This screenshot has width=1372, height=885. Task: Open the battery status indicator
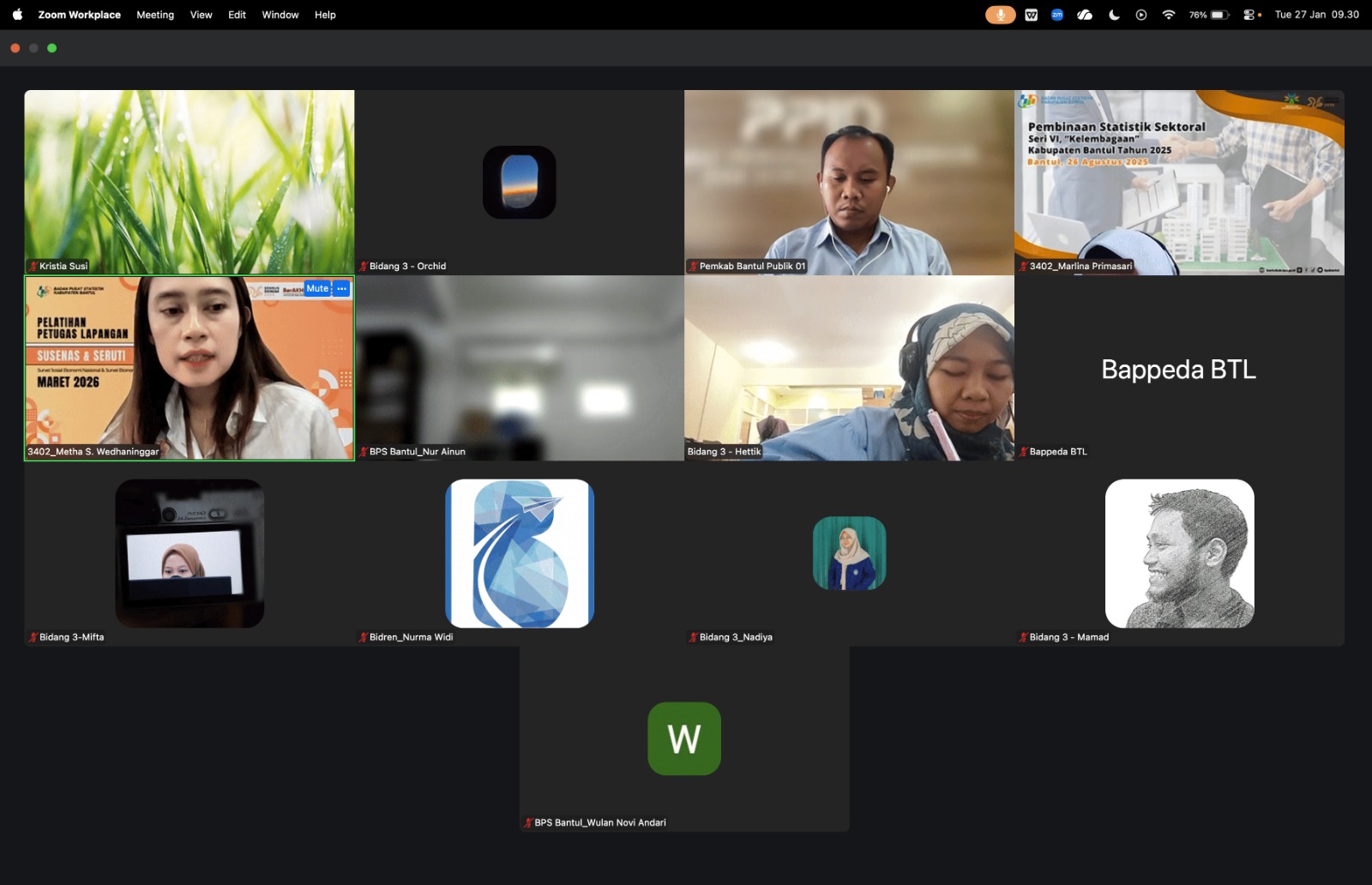1209,15
